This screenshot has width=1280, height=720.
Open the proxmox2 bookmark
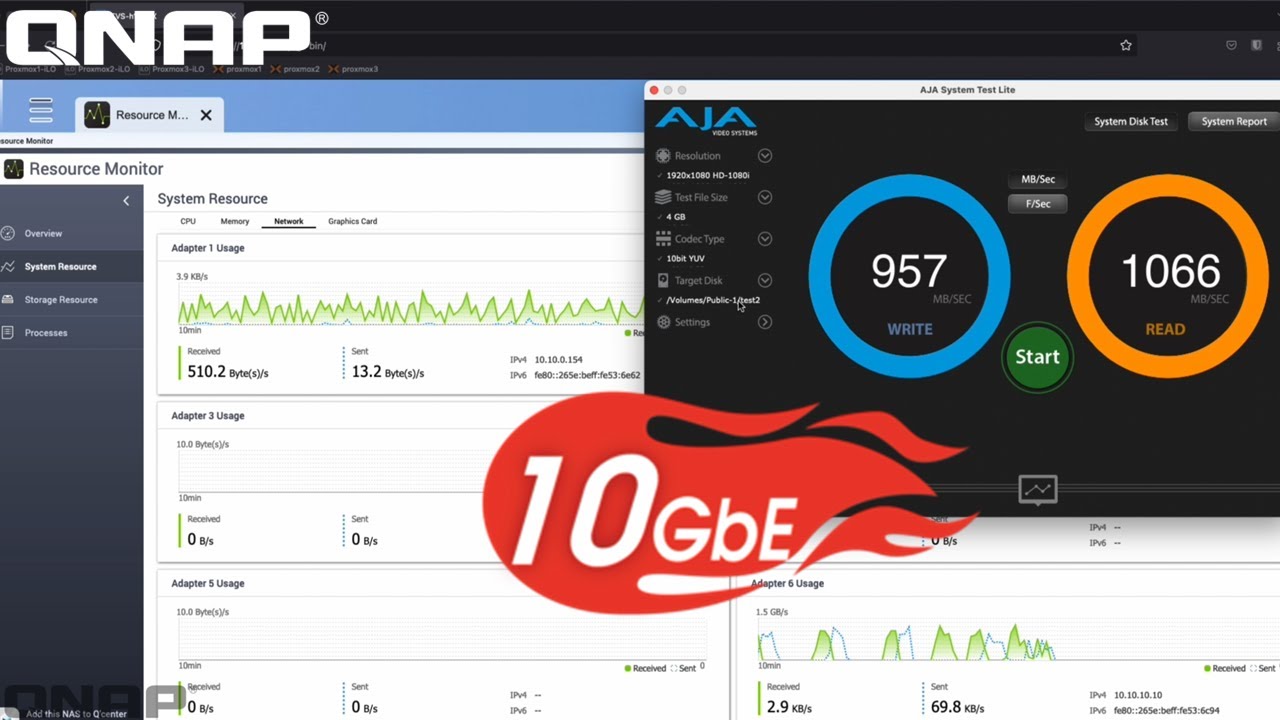[x=296, y=69]
